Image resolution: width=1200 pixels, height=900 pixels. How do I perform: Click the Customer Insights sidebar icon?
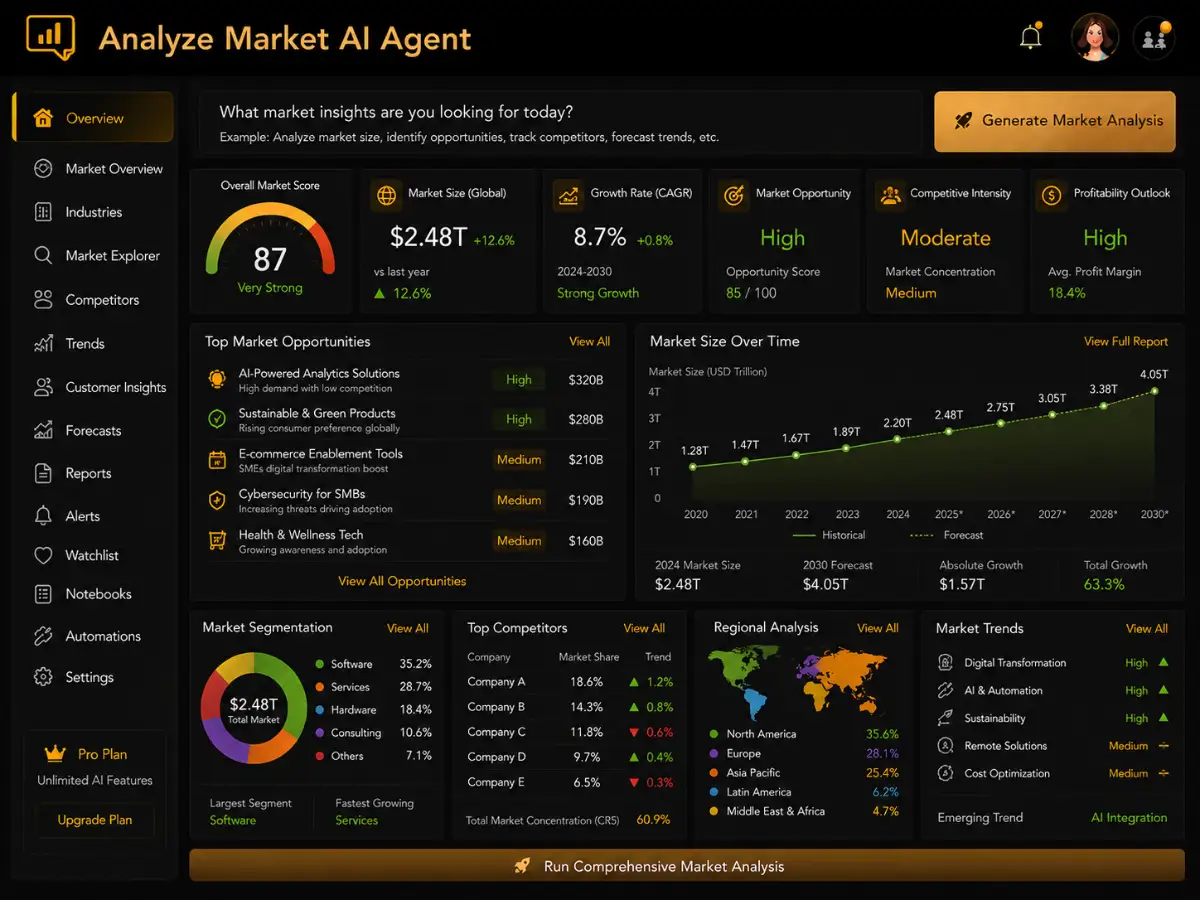[x=43, y=387]
